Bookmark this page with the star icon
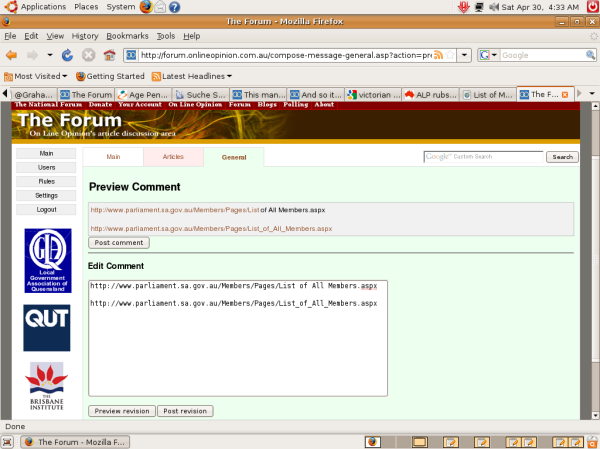Screen dimensions: 600x449 pos(450,55)
